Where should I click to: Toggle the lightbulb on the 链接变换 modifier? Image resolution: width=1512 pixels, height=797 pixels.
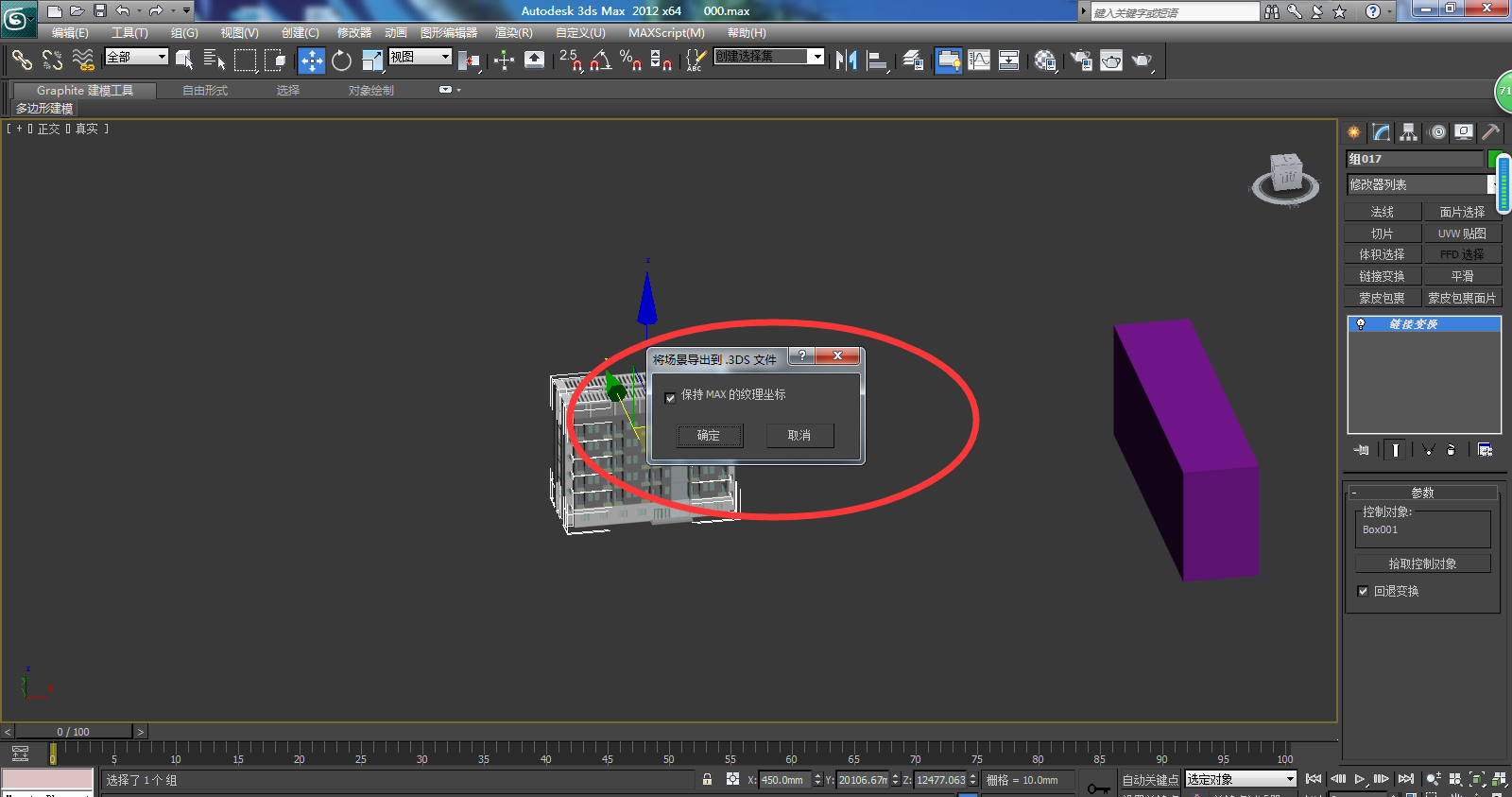[x=1361, y=324]
